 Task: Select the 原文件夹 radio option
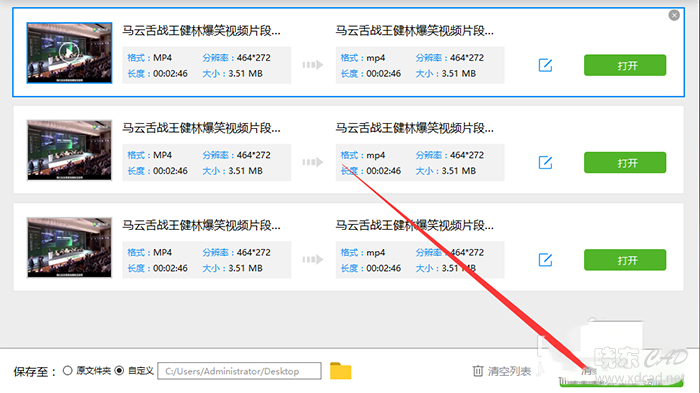(x=67, y=371)
